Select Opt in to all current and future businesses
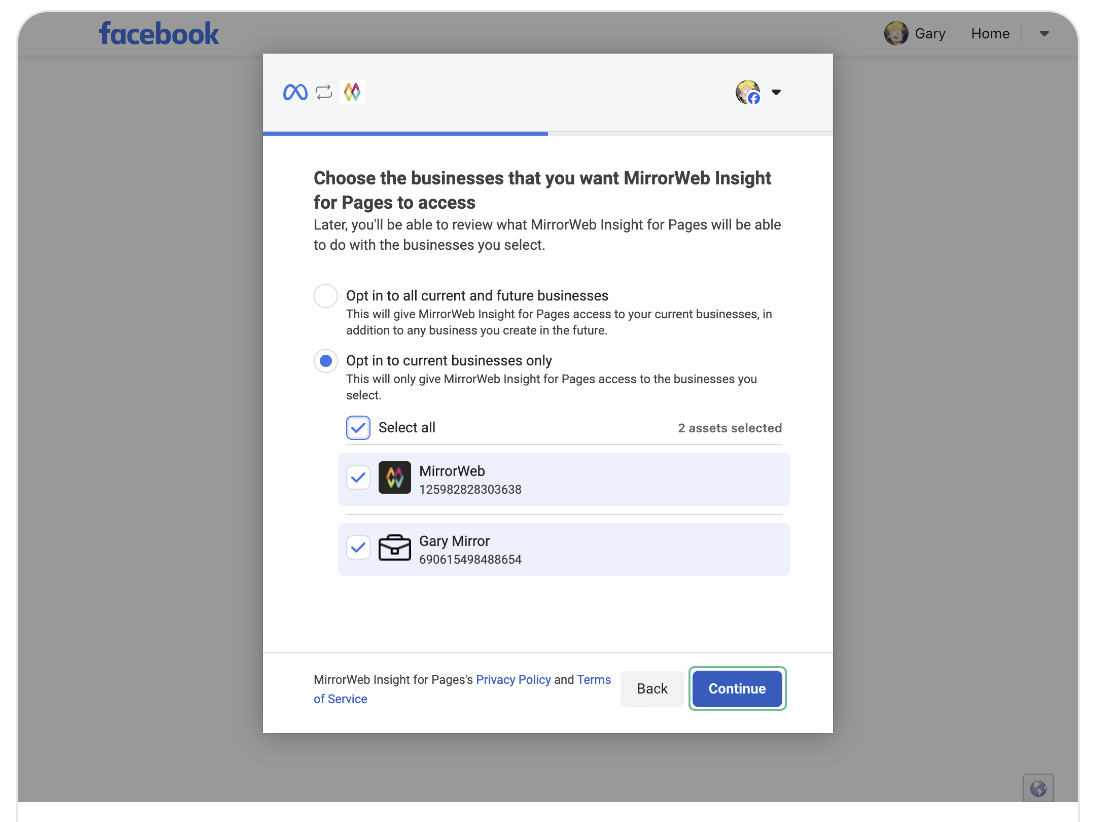The height and width of the screenshot is (822, 1096). pos(326,296)
